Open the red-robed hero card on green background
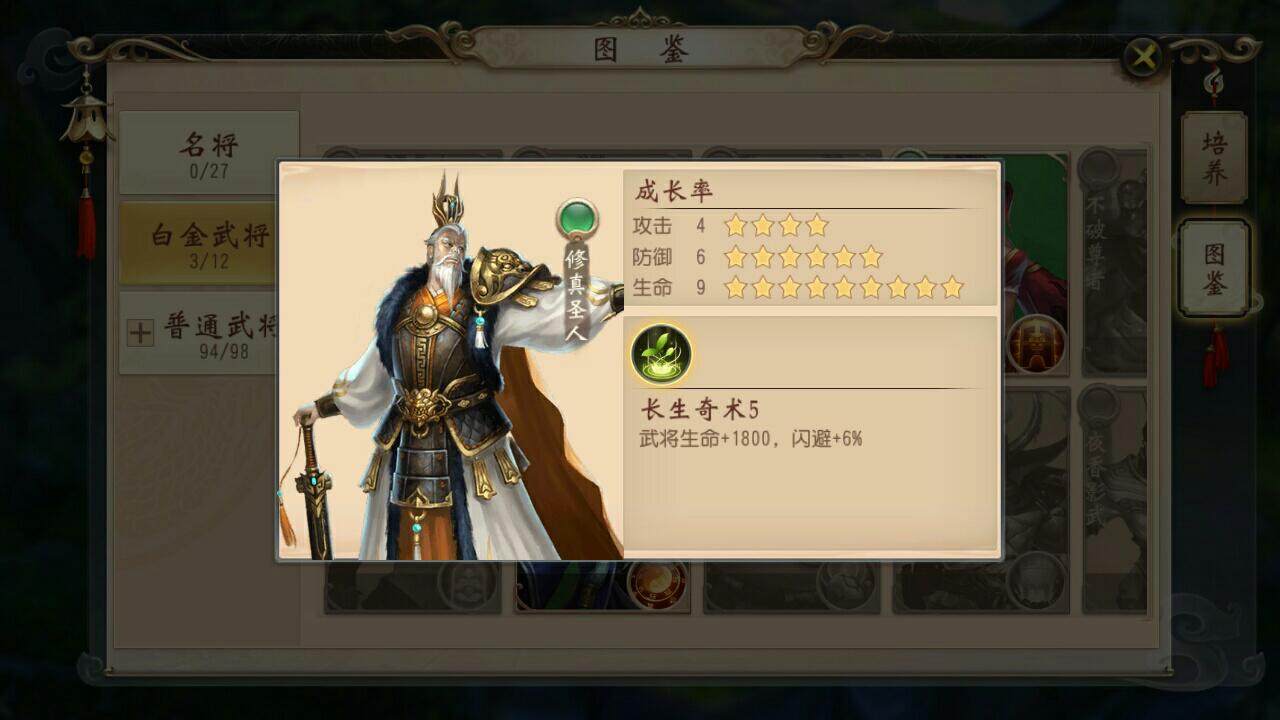Screen dimensions: 1280x720 click(1035, 262)
